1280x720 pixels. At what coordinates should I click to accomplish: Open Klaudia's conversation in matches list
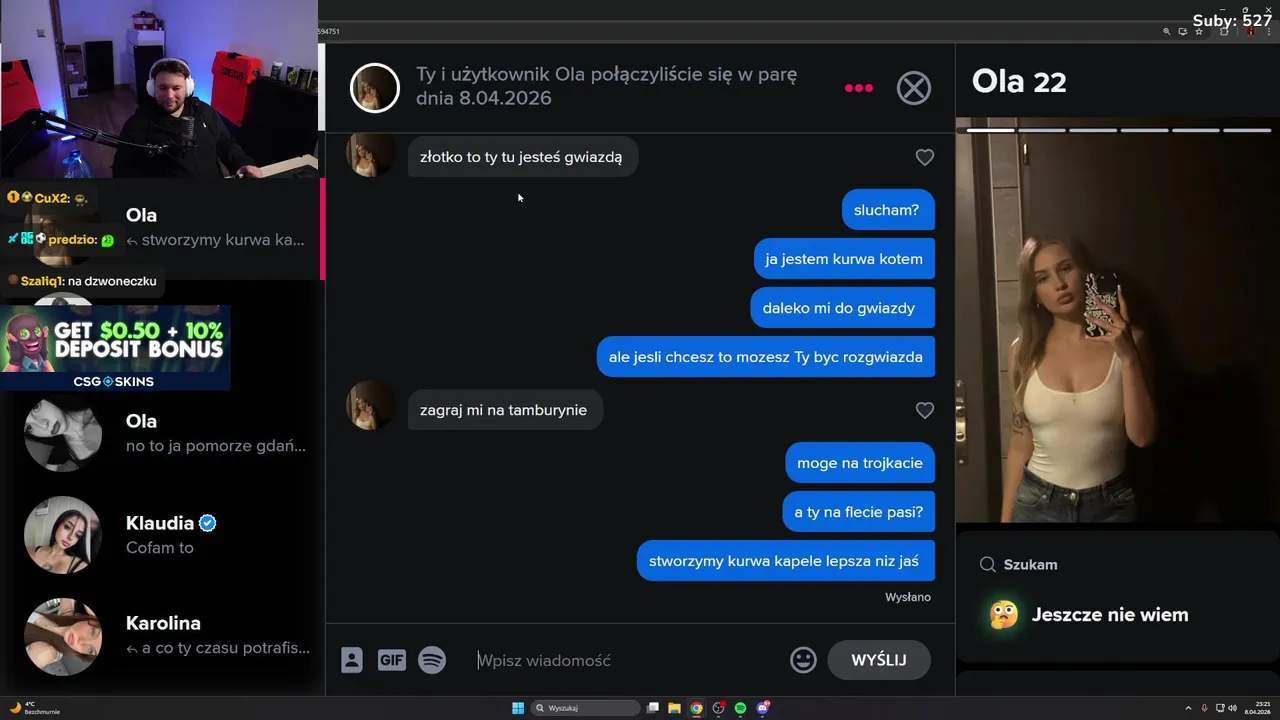click(162, 535)
